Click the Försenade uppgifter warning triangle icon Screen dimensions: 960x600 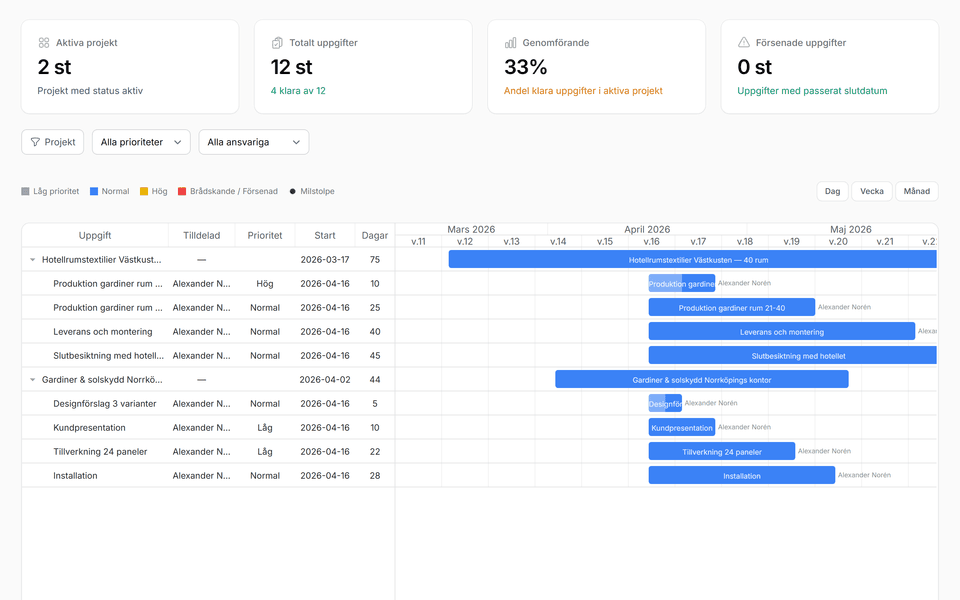point(744,42)
